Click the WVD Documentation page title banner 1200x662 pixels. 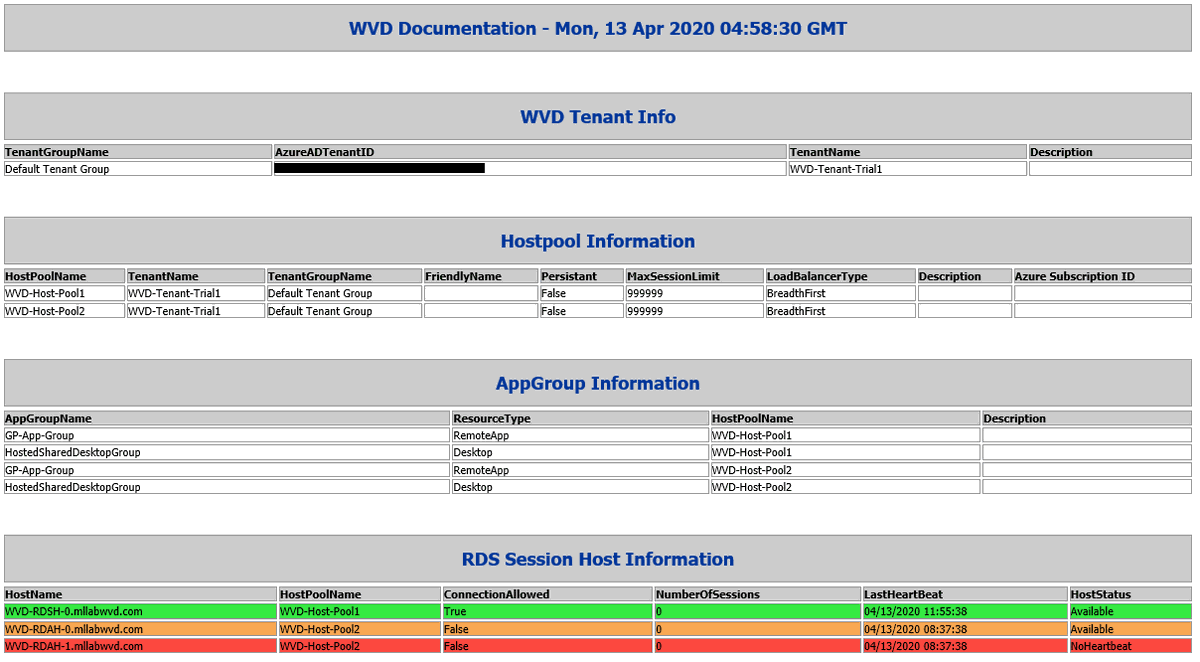point(598,28)
